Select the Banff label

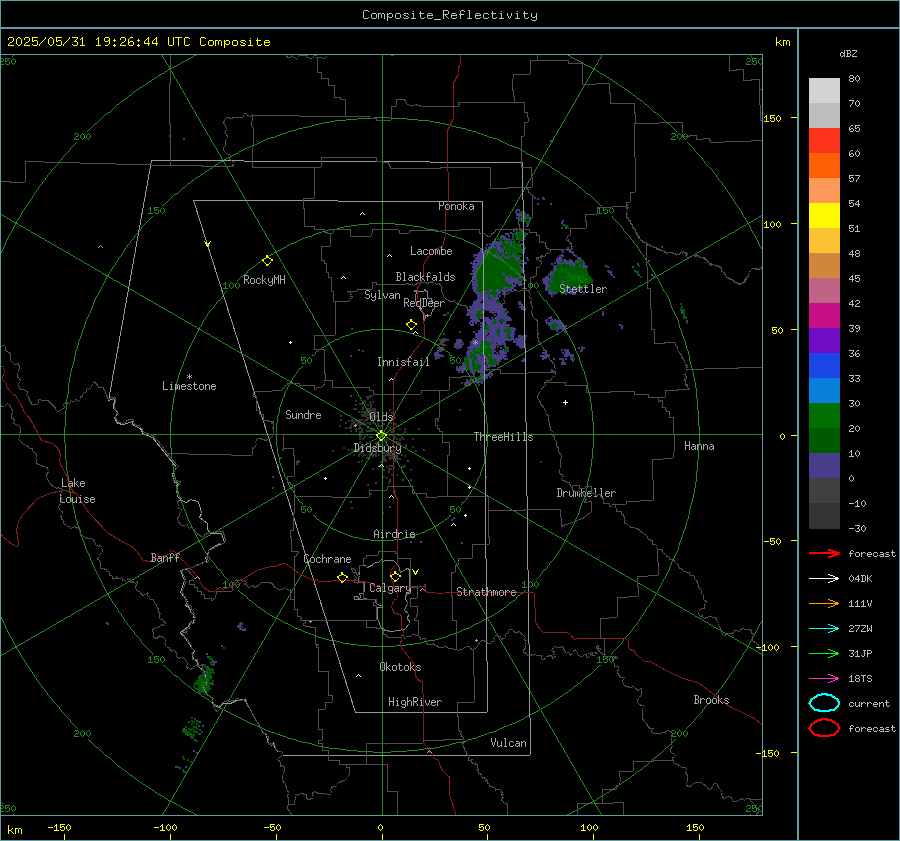[165, 558]
